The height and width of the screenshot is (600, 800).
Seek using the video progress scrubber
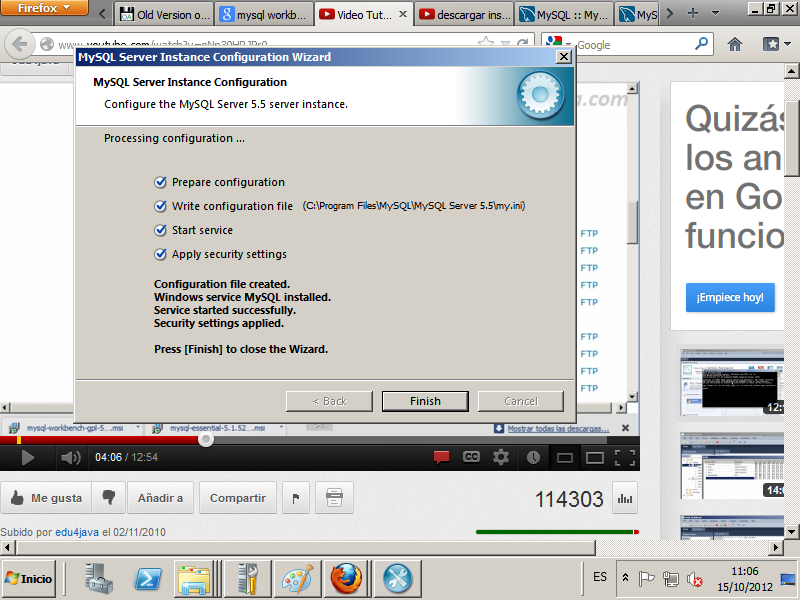coord(206,440)
